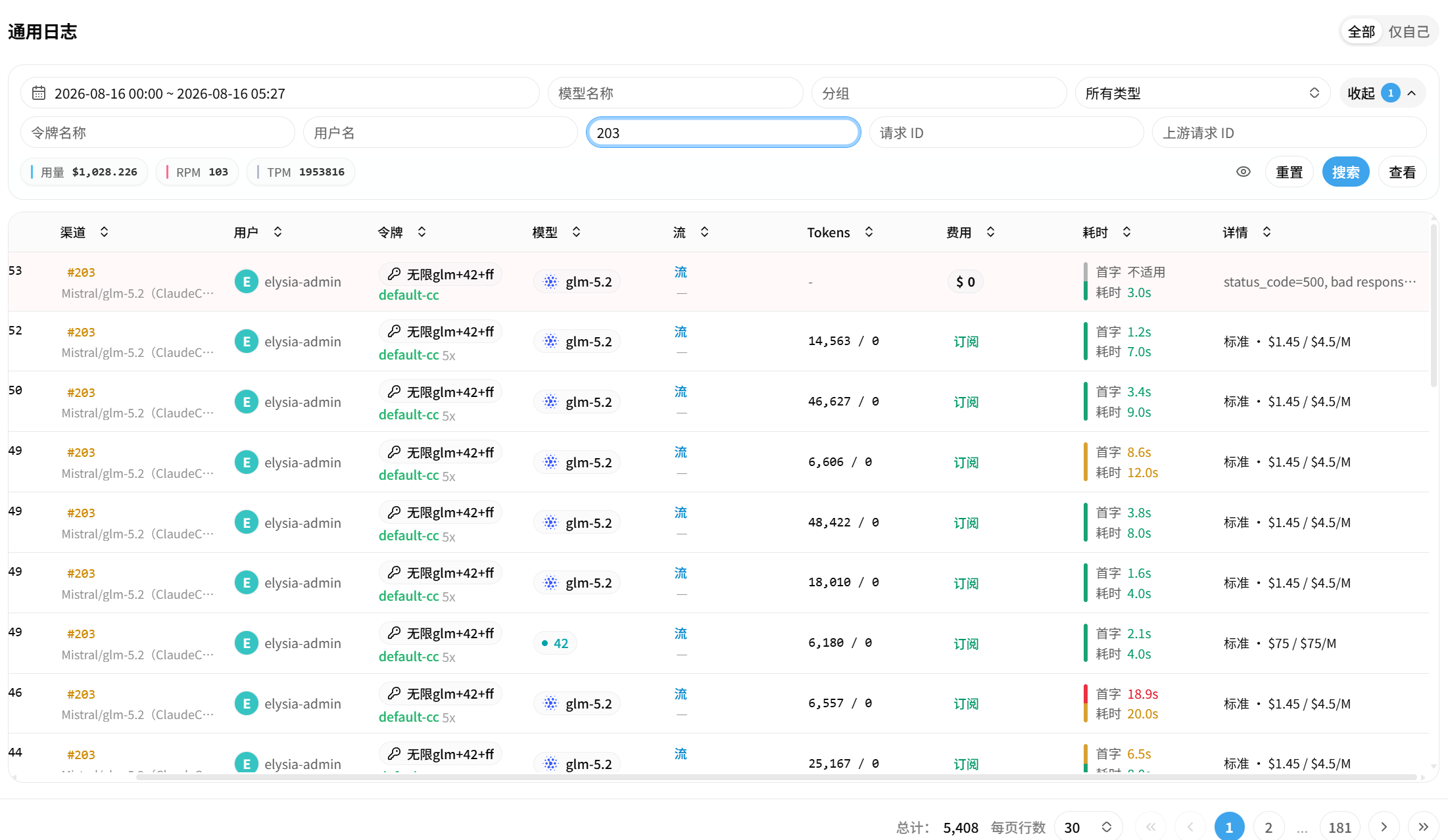Viewport: 1448px width, 840px height.
Task: Click the TPM 1953816 stat chip
Action: click(301, 172)
